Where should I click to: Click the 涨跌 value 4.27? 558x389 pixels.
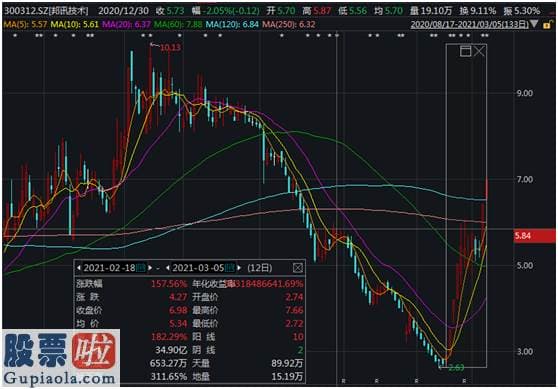pyautogui.click(x=178, y=297)
